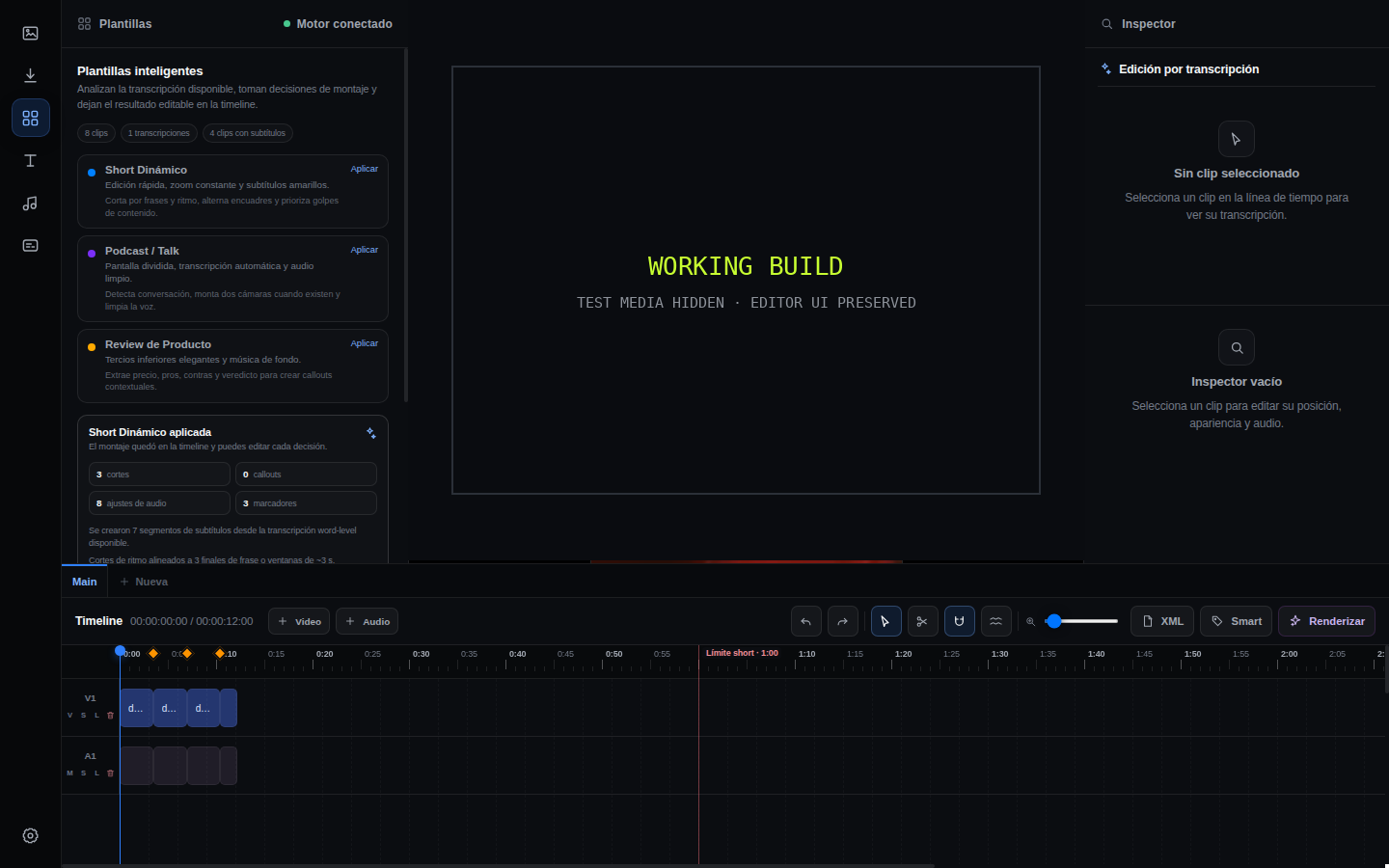Click the blue playhead handle on the ruler

click(121, 651)
